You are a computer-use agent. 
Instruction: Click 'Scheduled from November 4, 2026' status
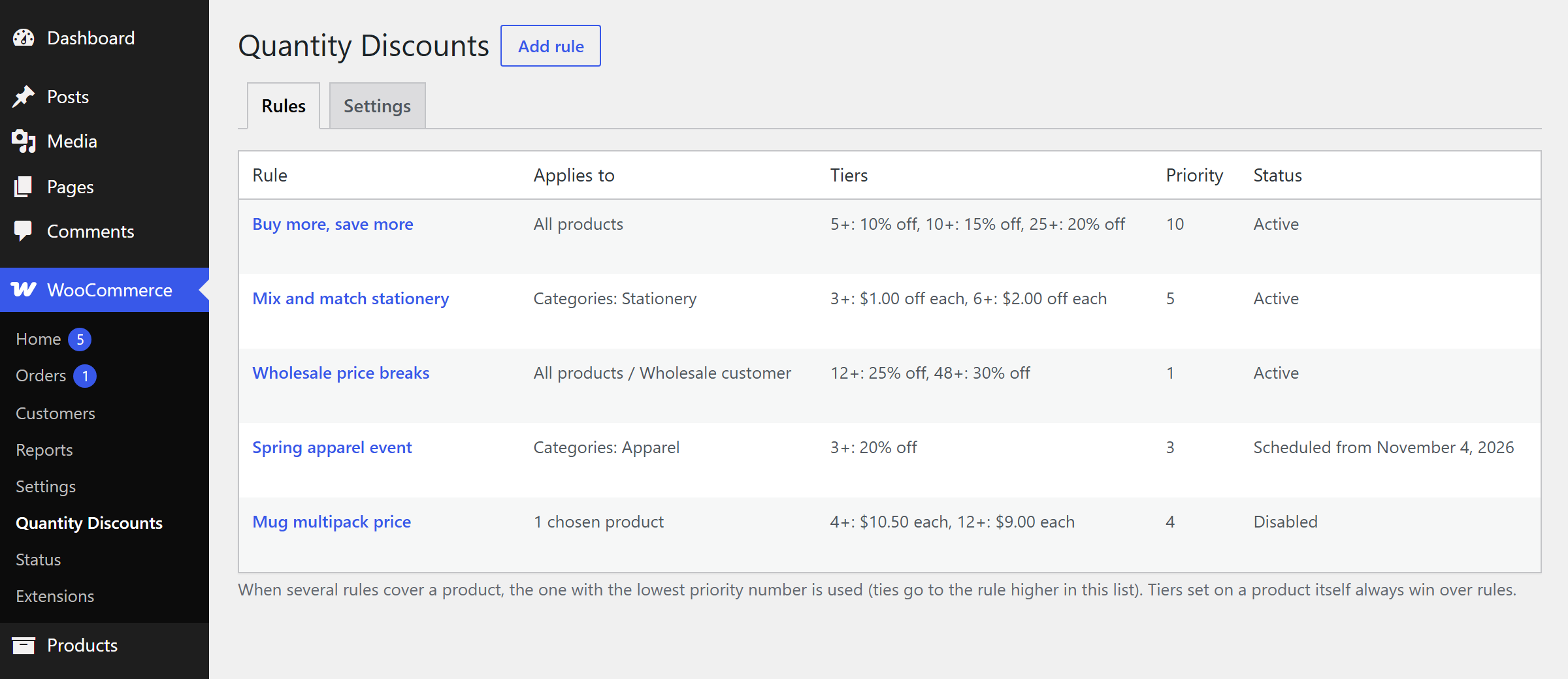coord(1384,447)
